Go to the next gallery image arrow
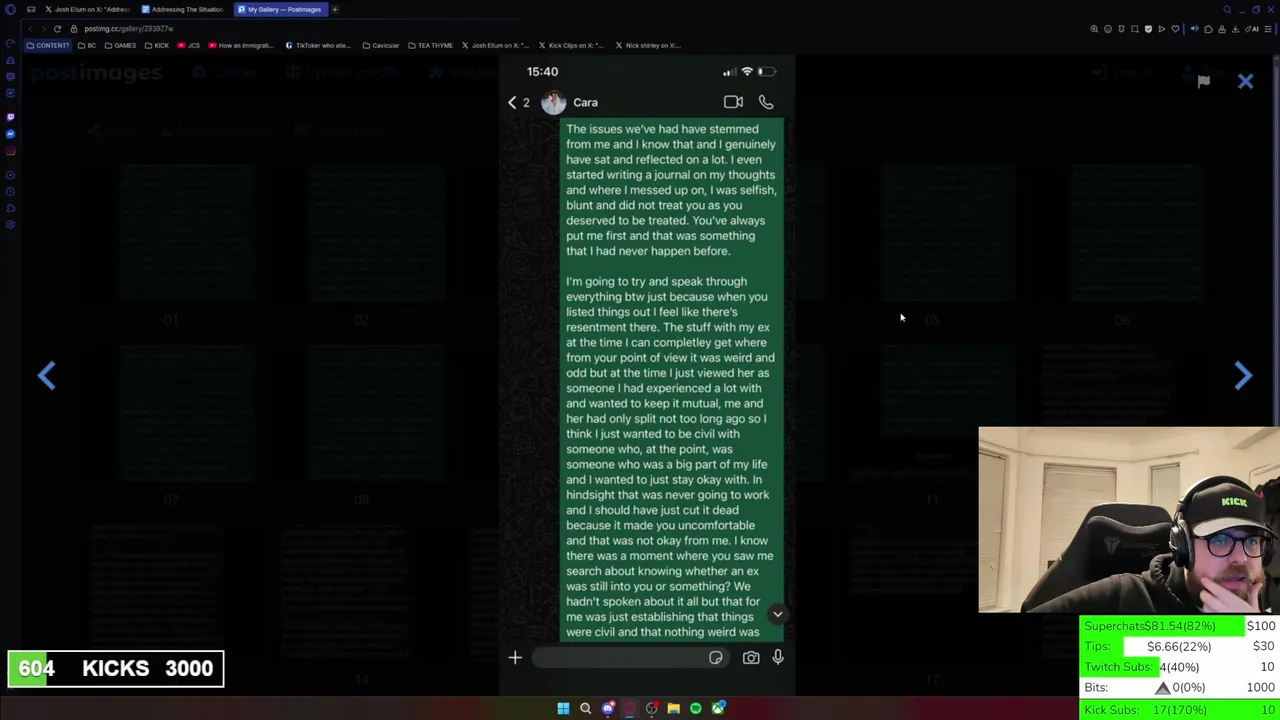The height and width of the screenshot is (720, 1280). click(x=1242, y=375)
